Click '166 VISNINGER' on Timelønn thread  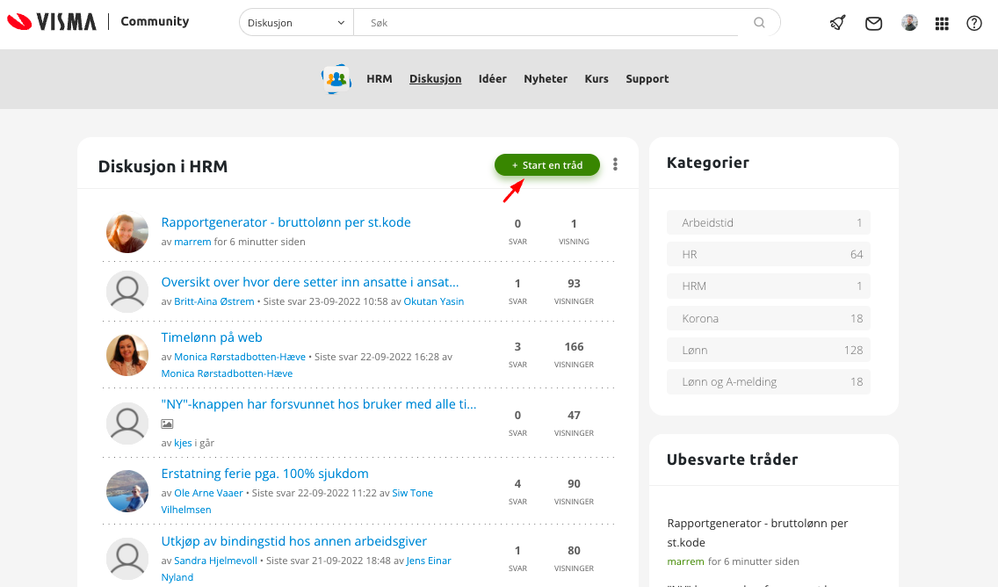click(x=573, y=355)
